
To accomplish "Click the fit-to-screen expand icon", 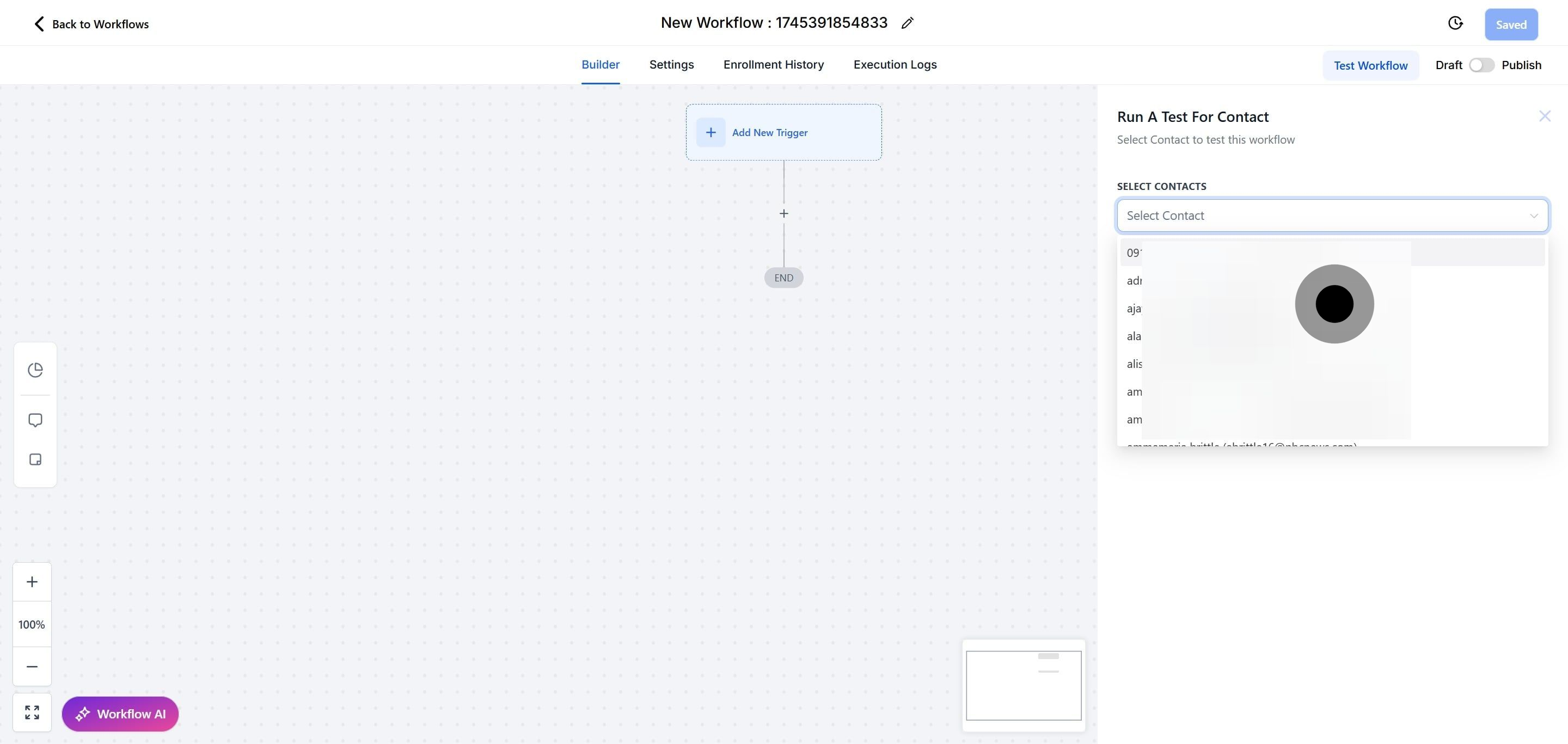I will coord(32,712).
